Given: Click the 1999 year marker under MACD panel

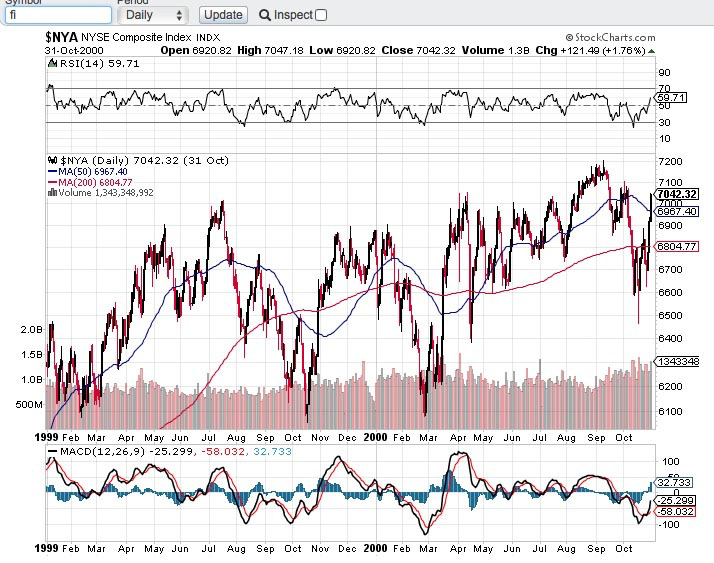Looking at the screenshot, I should tap(46, 548).
